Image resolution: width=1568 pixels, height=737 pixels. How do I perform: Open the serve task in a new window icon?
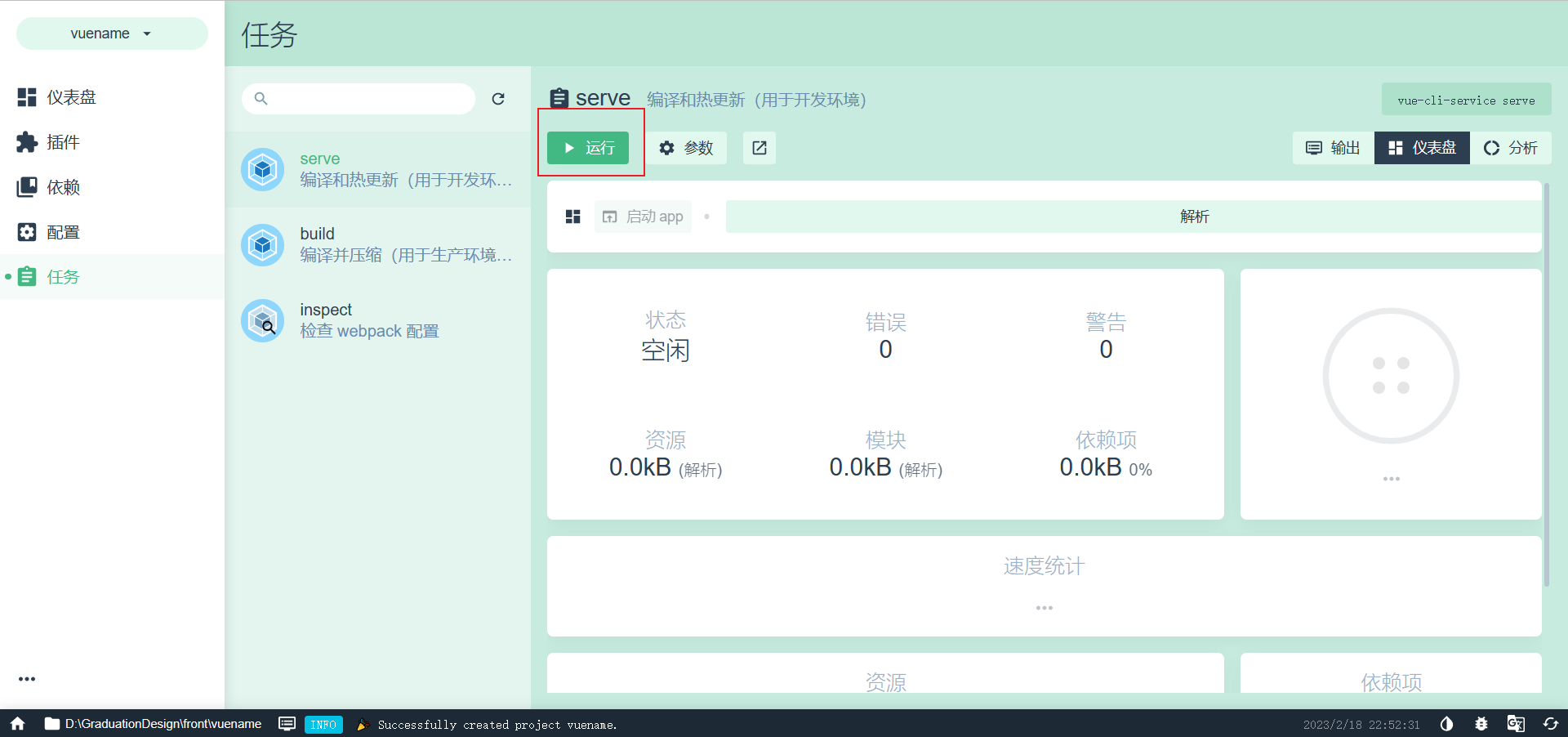(x=759, y=148)
